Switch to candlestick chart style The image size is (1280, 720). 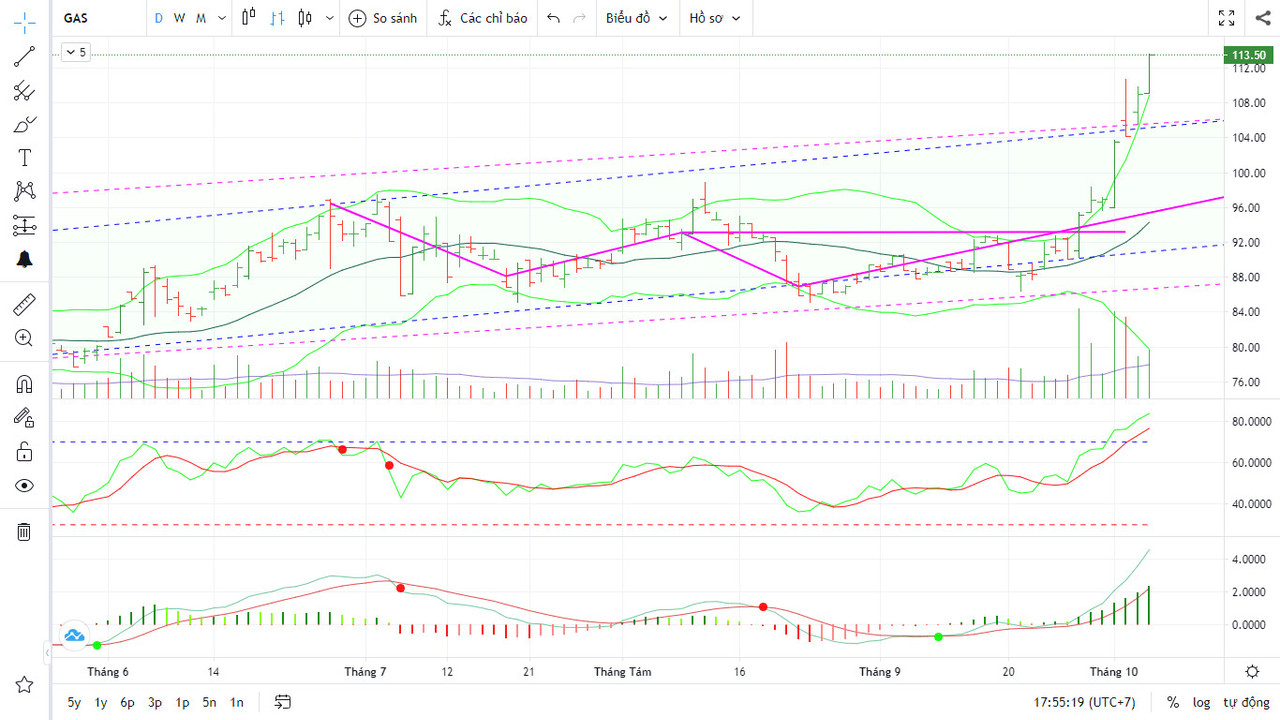point(249,18)
